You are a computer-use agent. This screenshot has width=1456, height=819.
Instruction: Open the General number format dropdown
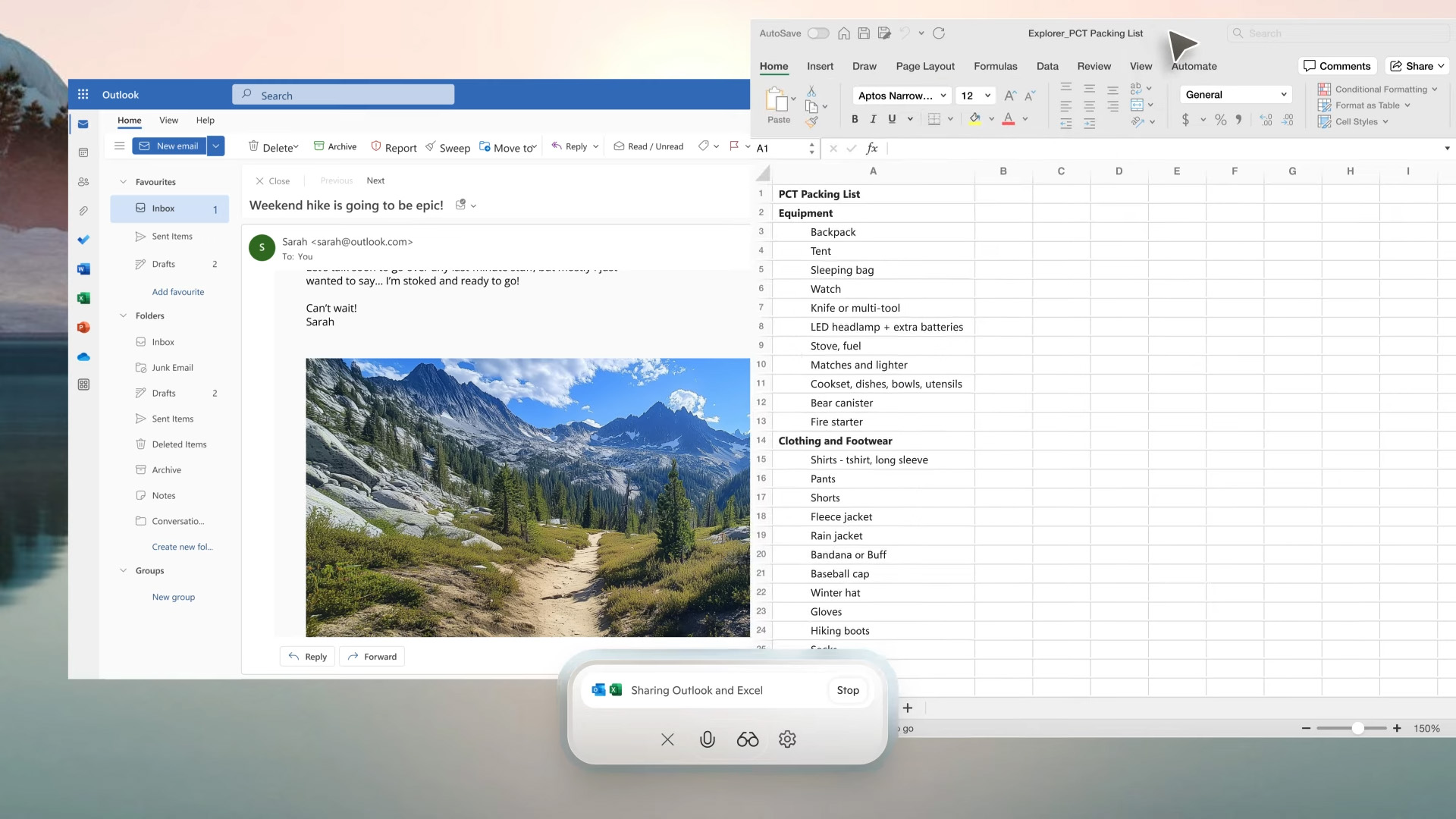1283,95
